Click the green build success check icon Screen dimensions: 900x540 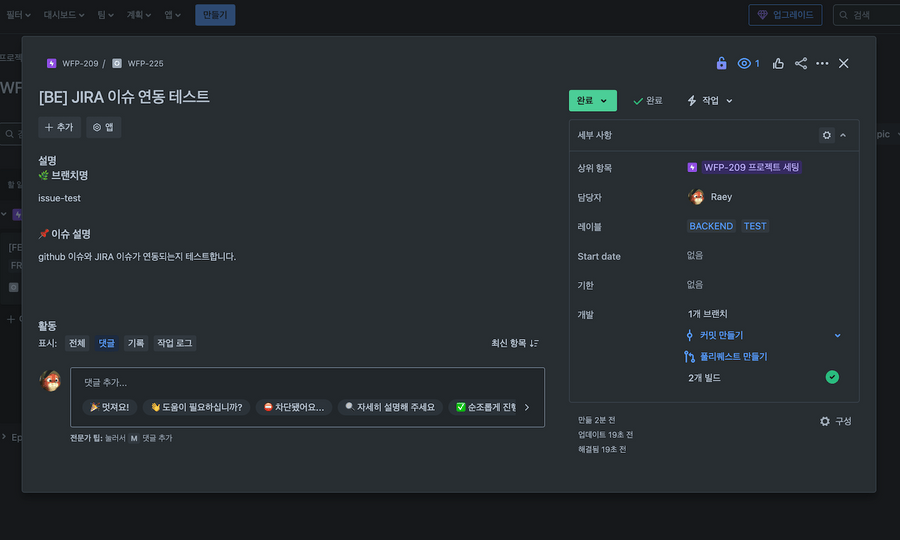tap(832, 377)
